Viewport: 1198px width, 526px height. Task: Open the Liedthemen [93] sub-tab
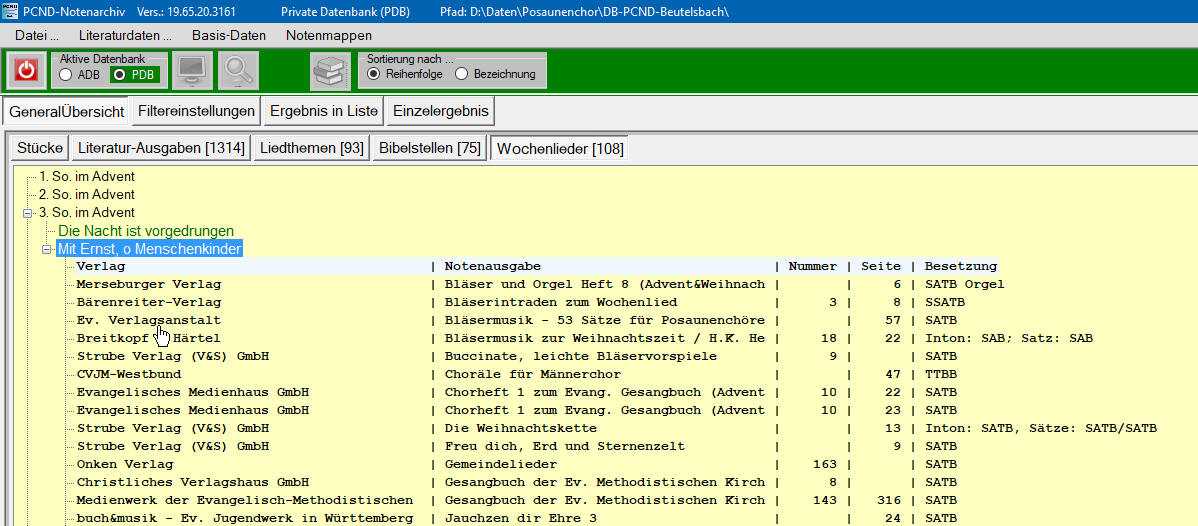point(311,148)
